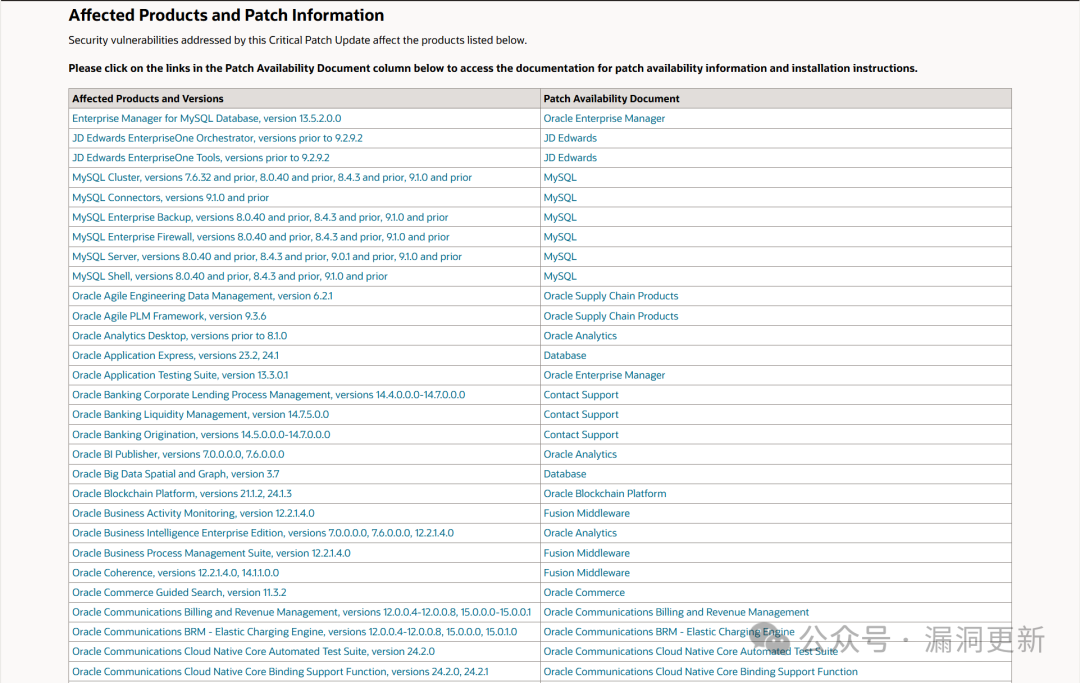Open Oracle Blockchain Platform versions link
The height and width of the screenshot is (683, 1080).
182,494
